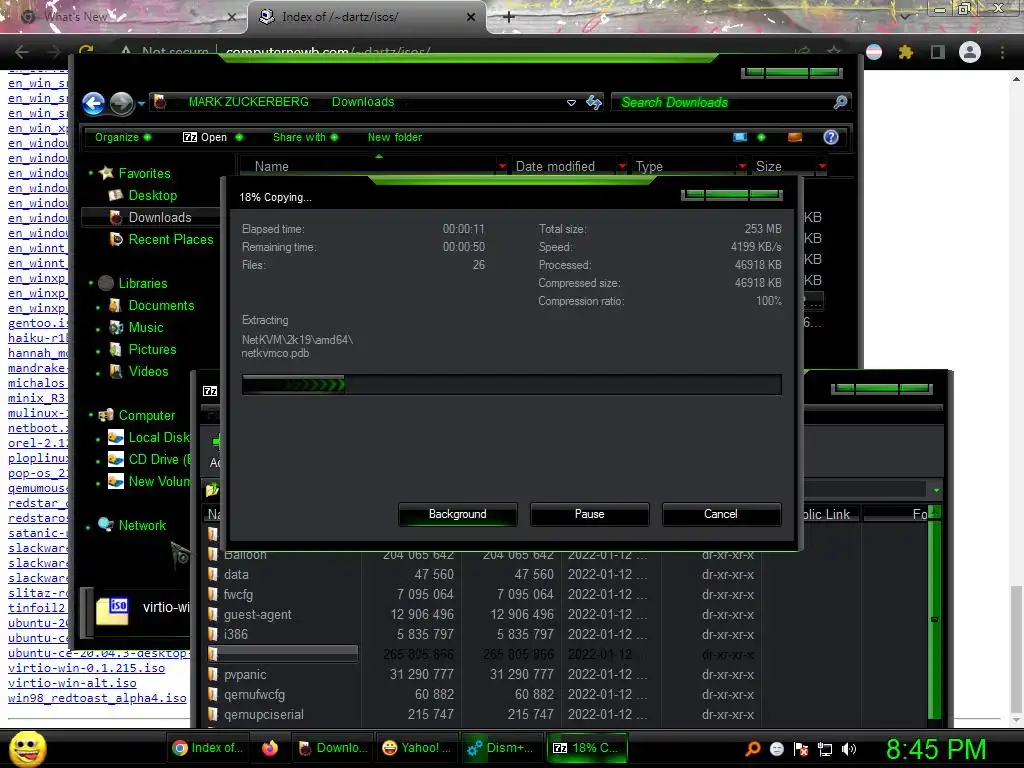Open the Chrome profile avatar icon

point(970,52)
